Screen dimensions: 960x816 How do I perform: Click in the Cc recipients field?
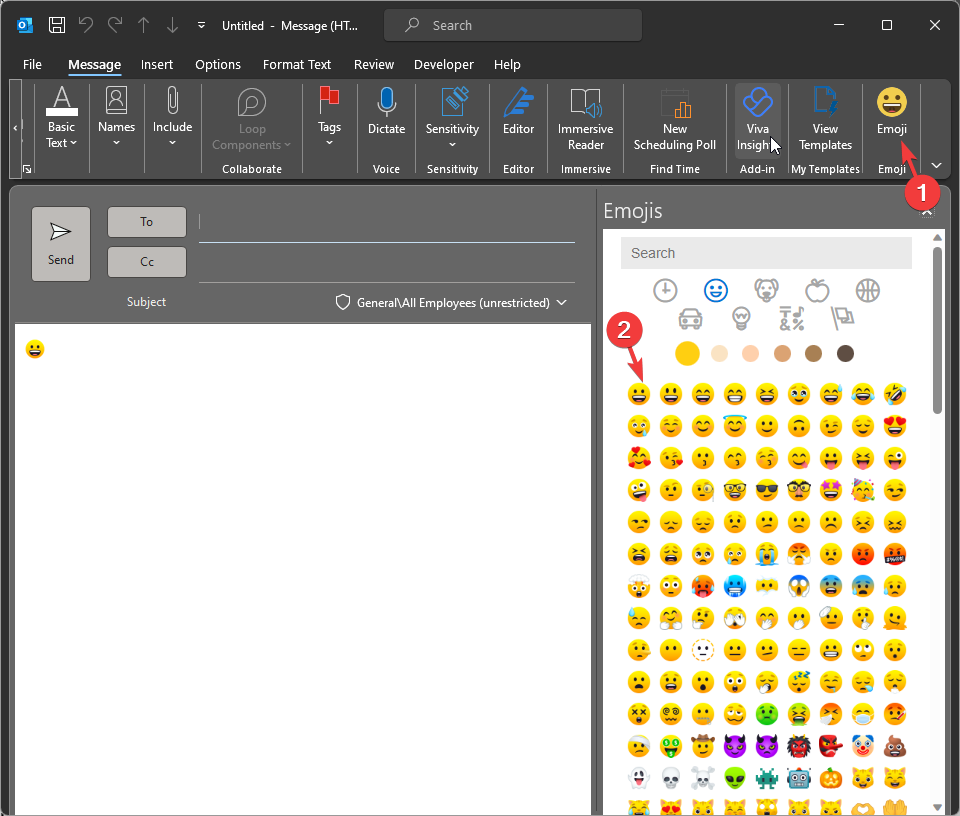coord(386,265)
